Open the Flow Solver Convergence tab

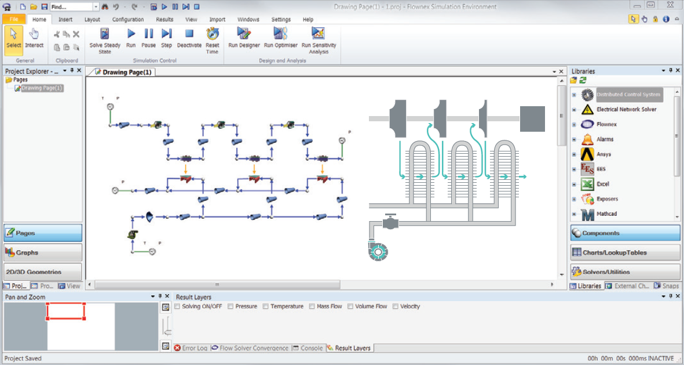point(250,348)
